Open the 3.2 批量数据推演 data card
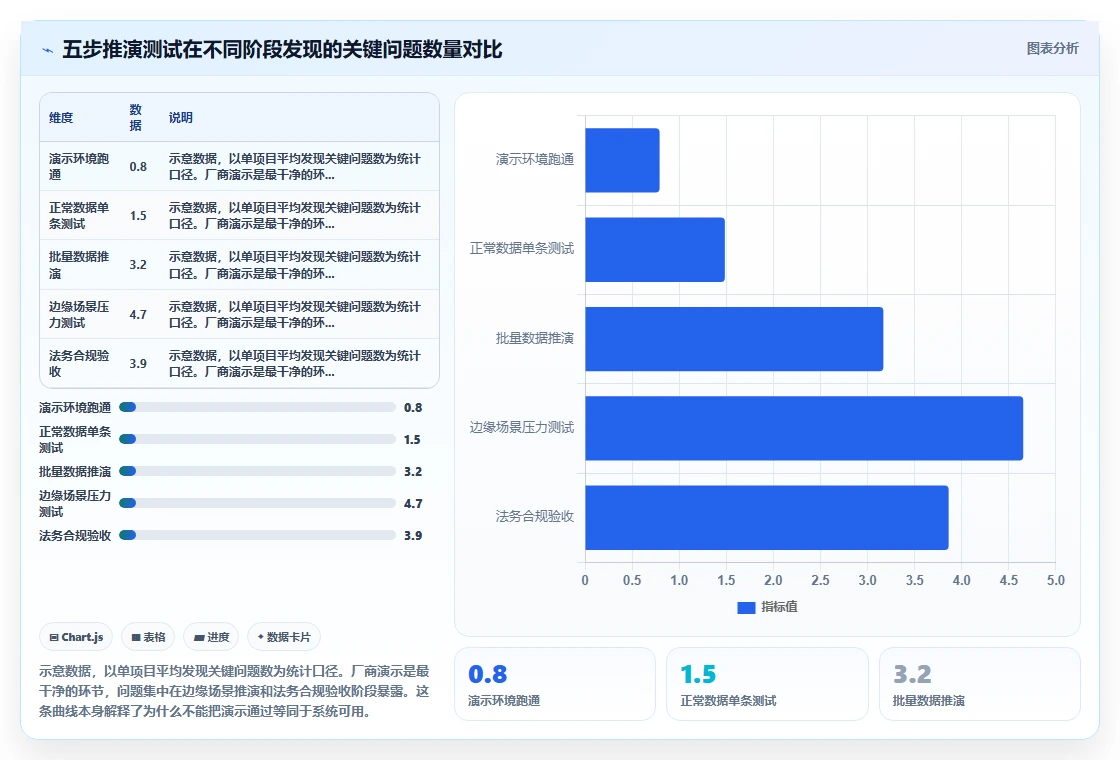The image size is (1120, 760). coord(979,684)
